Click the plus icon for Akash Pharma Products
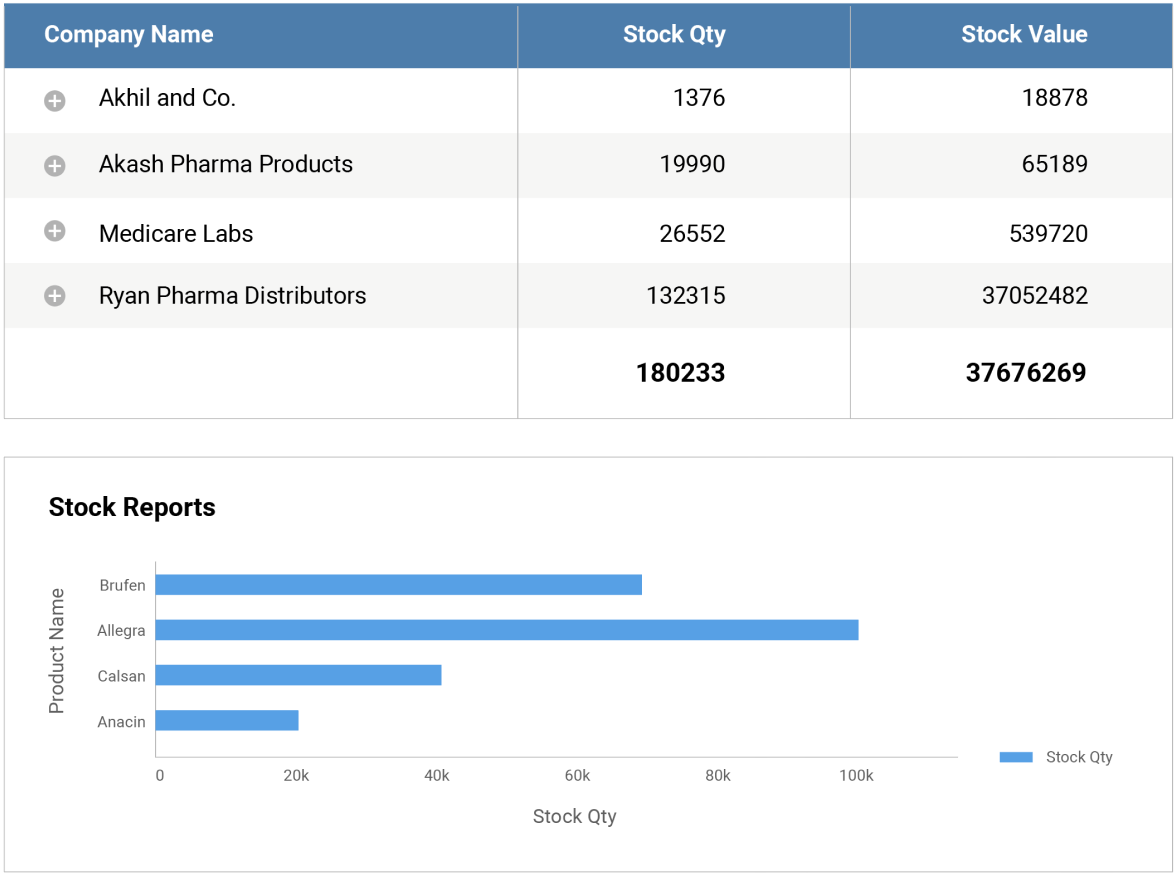 (54, 164)
